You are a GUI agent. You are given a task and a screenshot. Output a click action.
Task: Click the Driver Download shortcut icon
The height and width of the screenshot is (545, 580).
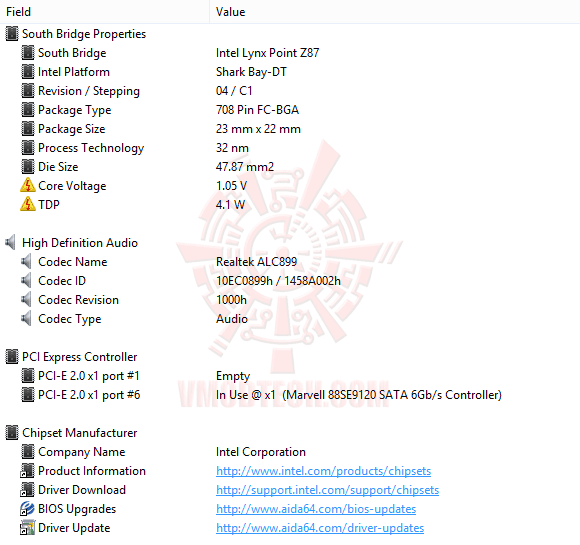(27, 490)
